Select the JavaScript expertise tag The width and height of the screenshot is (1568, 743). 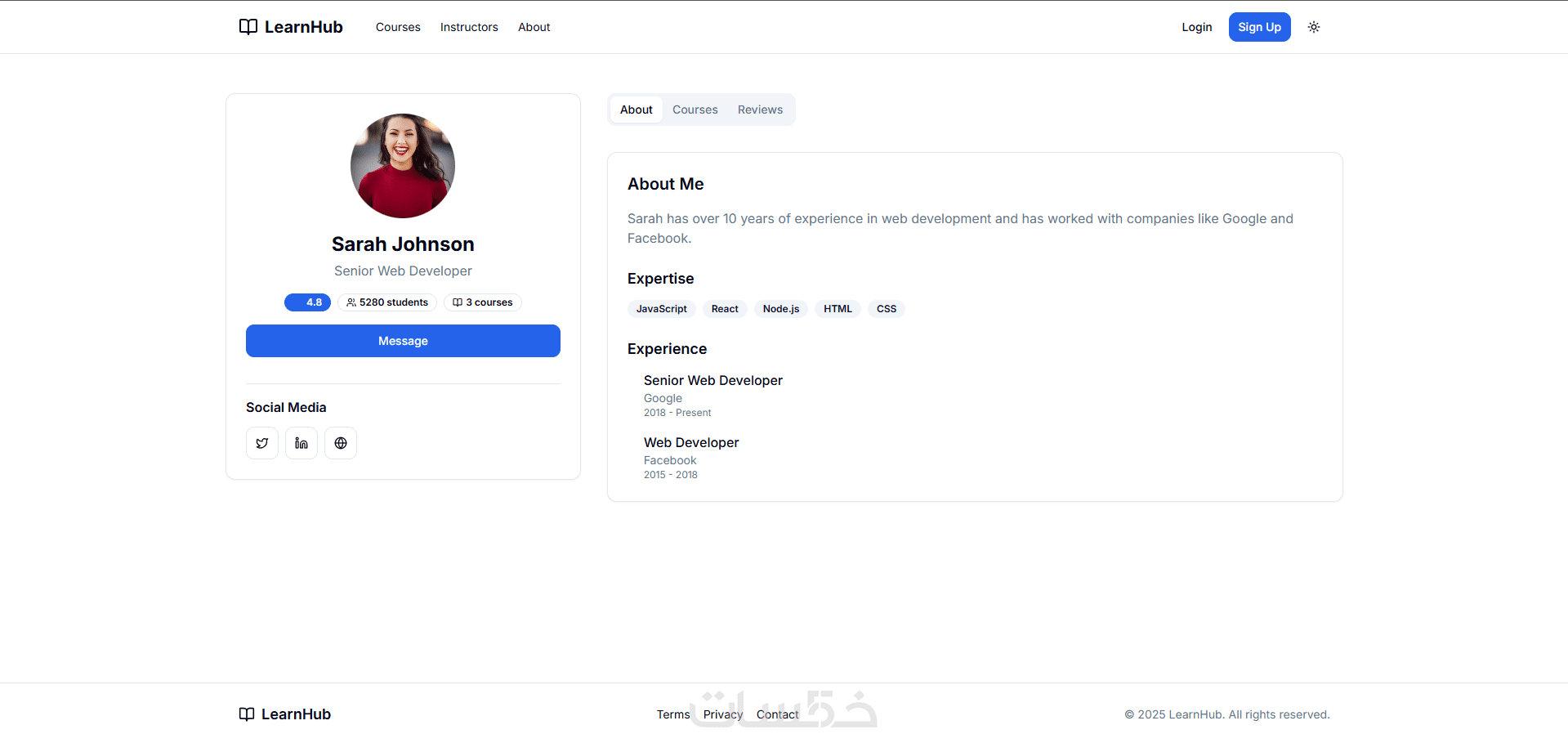pos(662,309)
